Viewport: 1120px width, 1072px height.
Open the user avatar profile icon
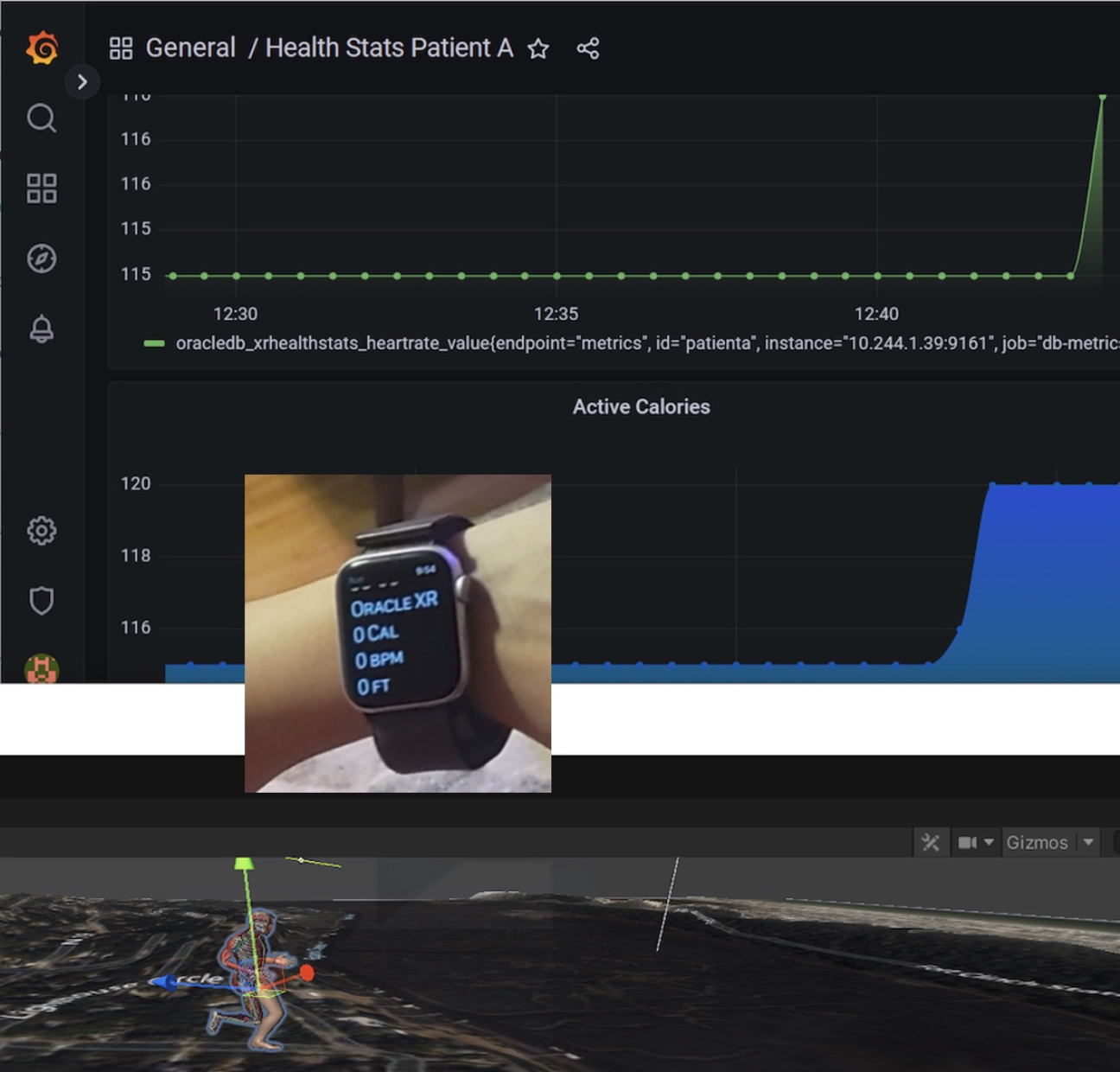[41, 669]
